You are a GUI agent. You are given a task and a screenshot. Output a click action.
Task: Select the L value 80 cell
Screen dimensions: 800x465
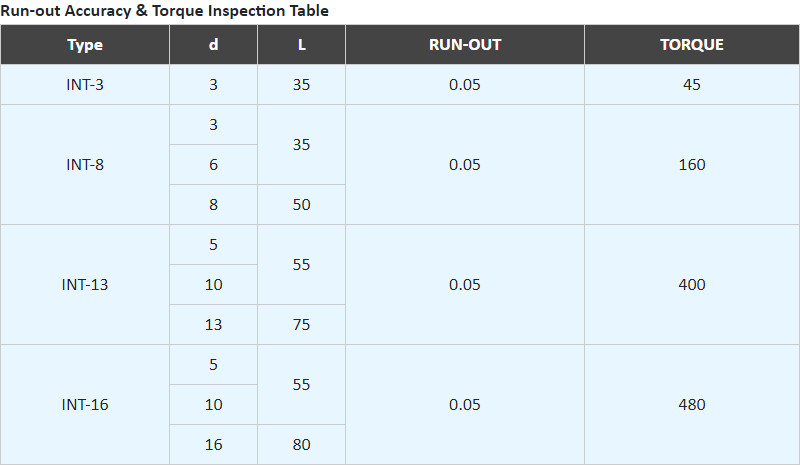[301, 445]
